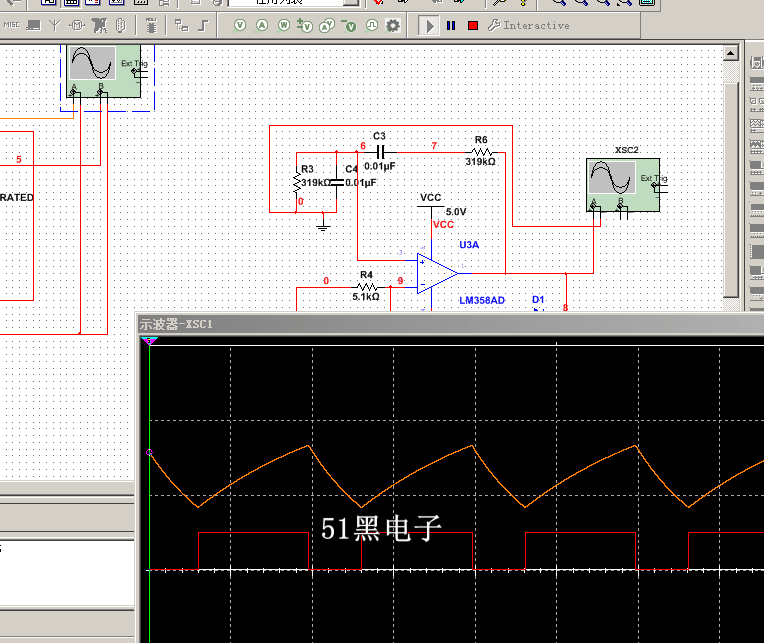This screenshot has width=764, height=643.
Task: Place a voltage probe (V)
Action: tap(239, 25)
